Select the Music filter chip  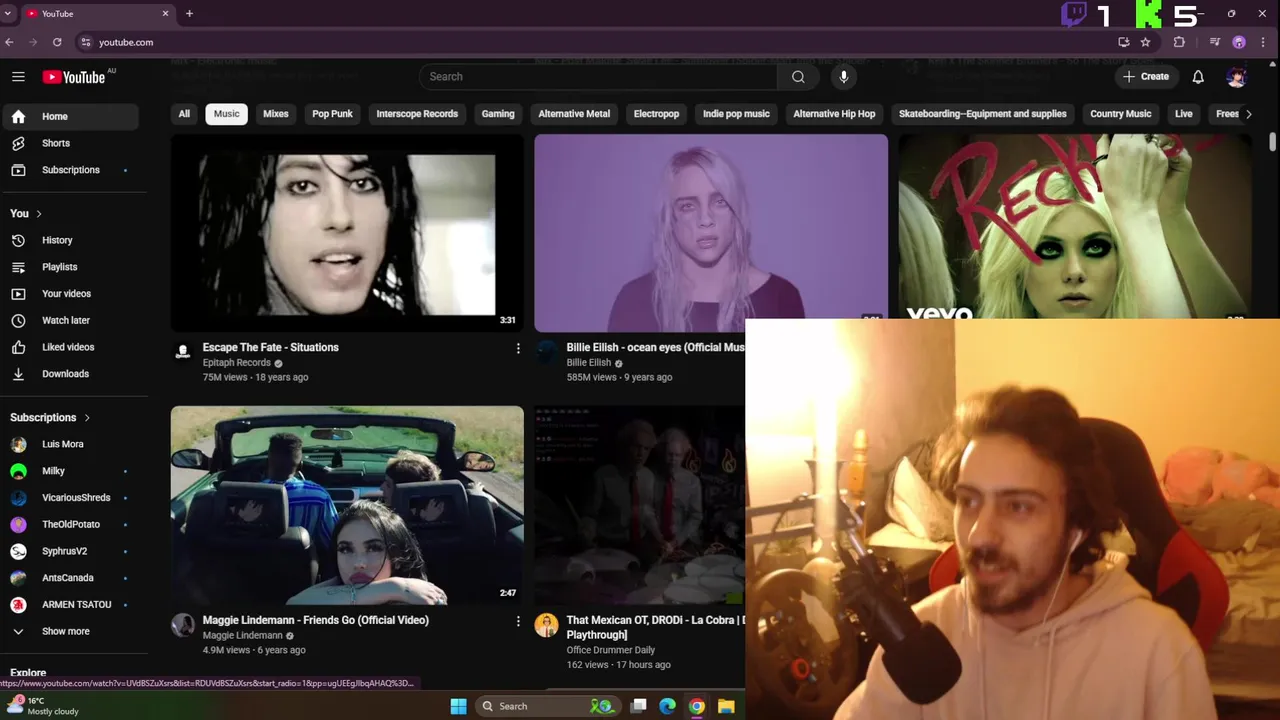[x=227, y=114]
